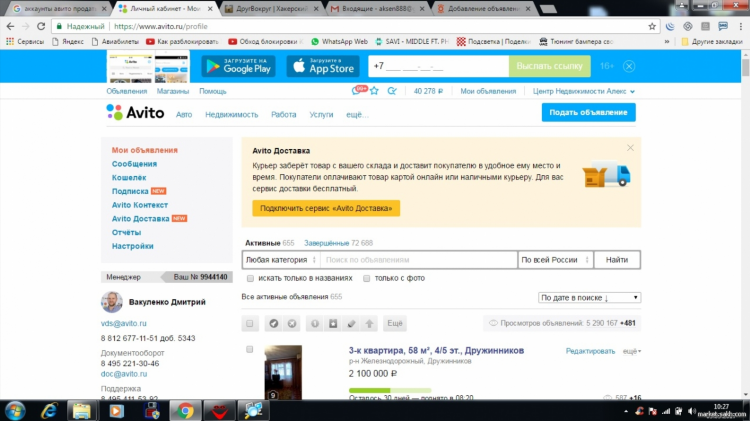The image size is (750, 421).
Task: Tick 'искать только в названиях' checkbox
Action: (x=250, y=278)
